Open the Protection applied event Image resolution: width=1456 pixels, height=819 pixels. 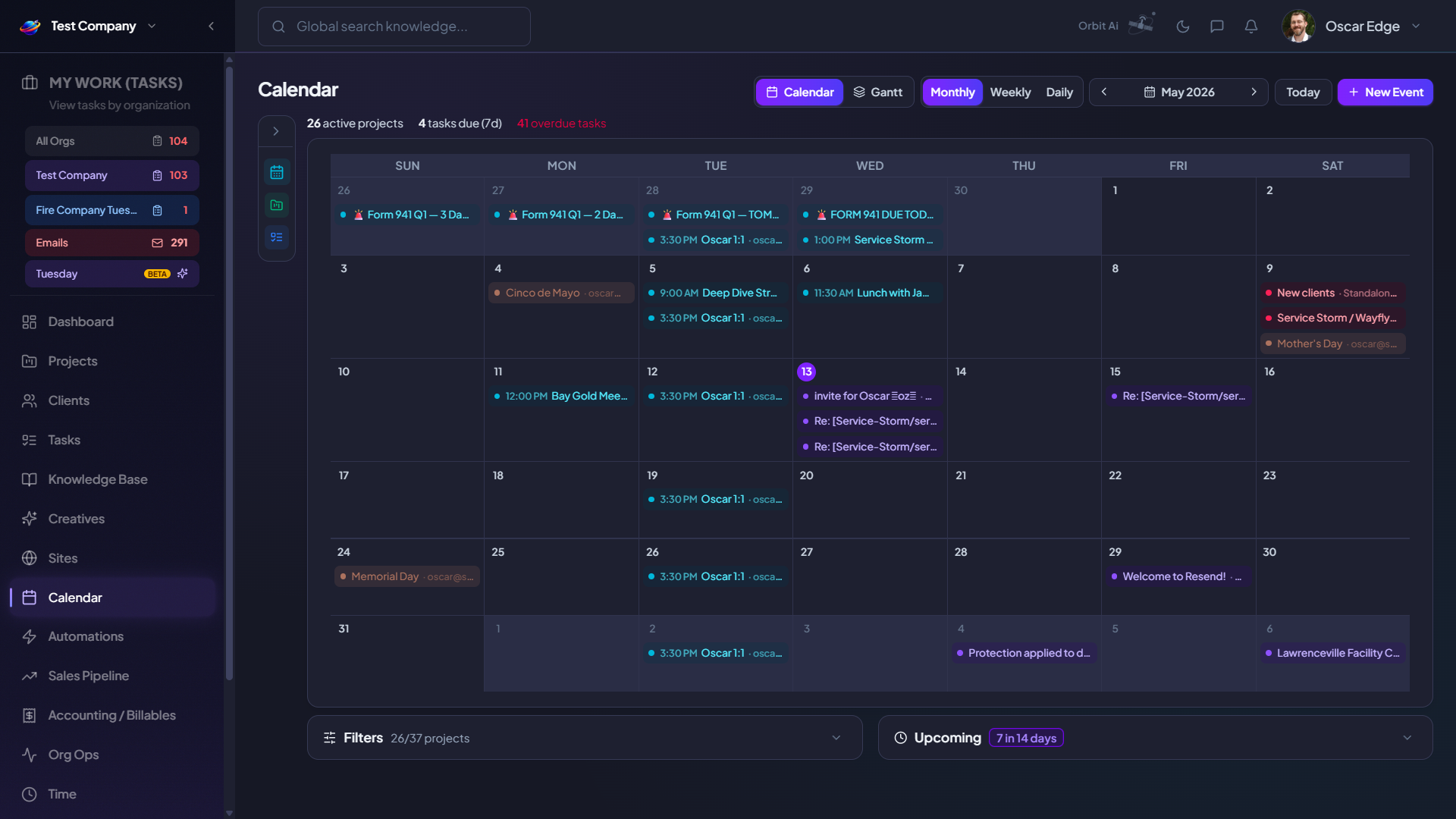pos(1025,654)
